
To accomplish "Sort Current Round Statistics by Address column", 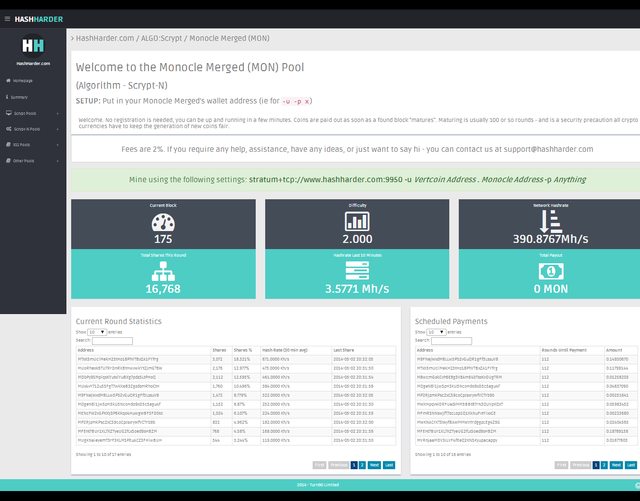I will tap(143, 350).
